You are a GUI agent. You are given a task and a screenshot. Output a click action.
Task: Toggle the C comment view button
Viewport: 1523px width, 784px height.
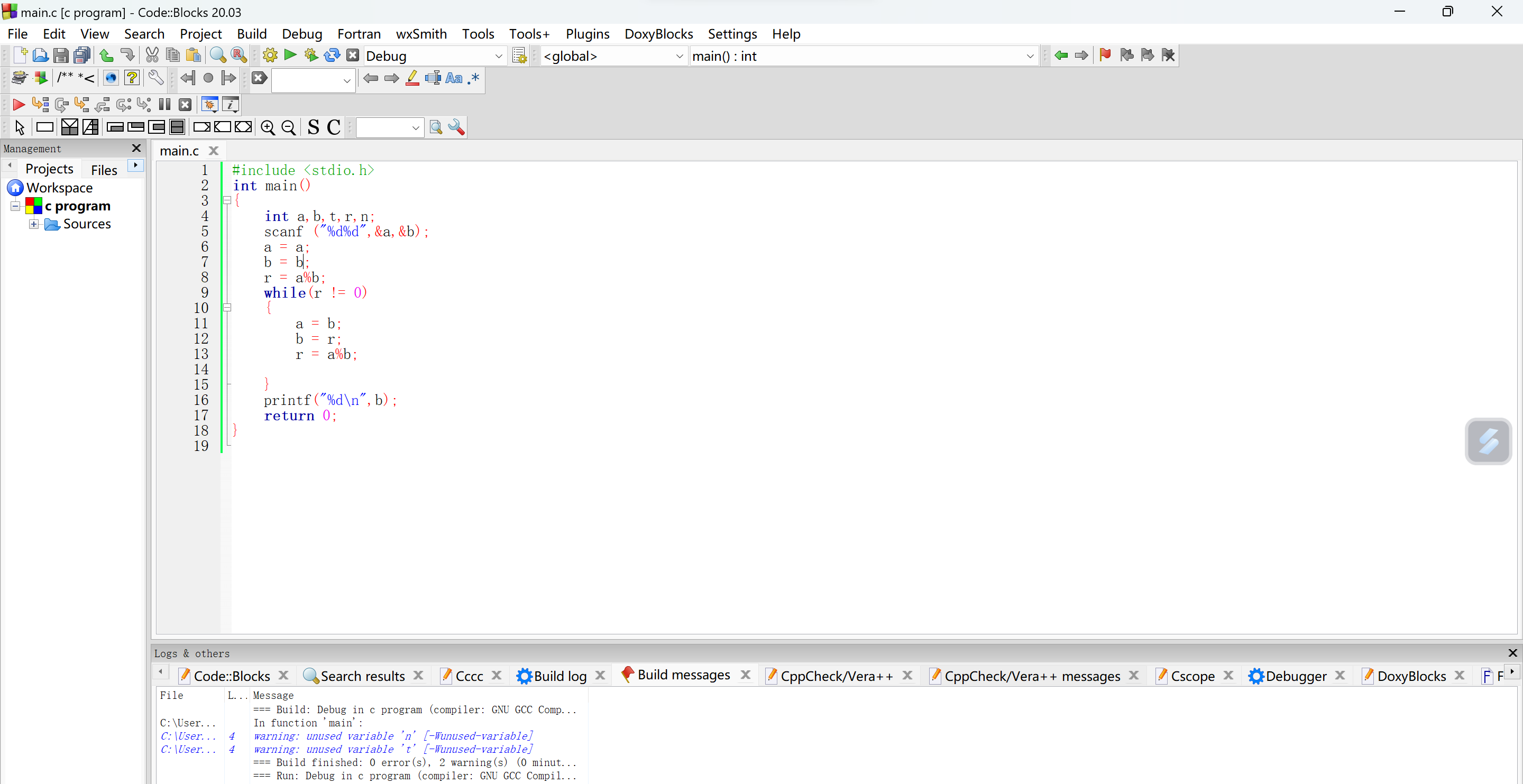[334, 127]
